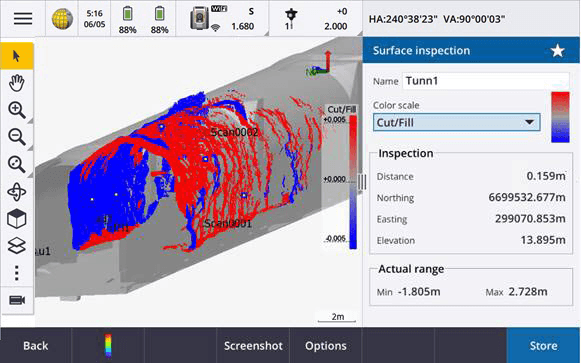Viewport: 581px width, 363px height.
Task: Open the Options softkey
Action: pyautogui.click(x=326, y=346)
